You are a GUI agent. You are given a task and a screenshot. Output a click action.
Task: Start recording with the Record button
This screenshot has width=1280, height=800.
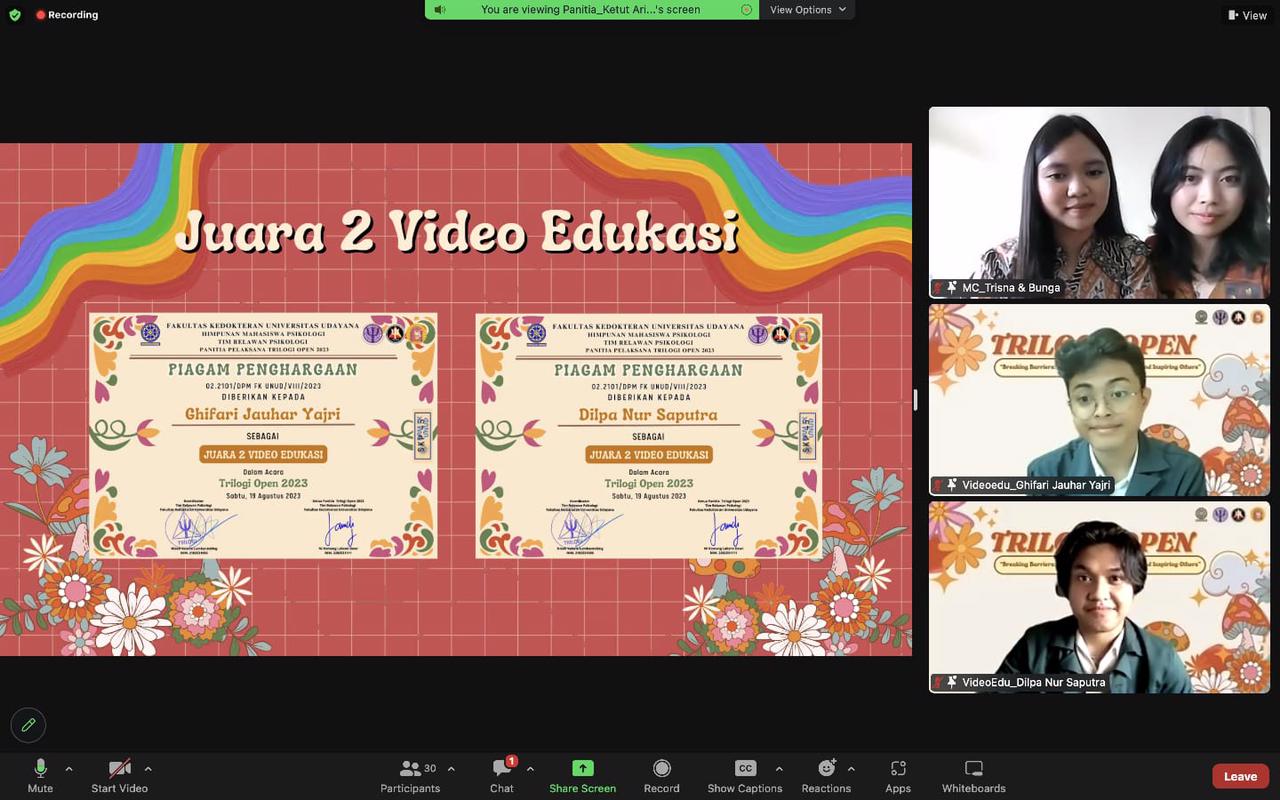coord(661,775)
